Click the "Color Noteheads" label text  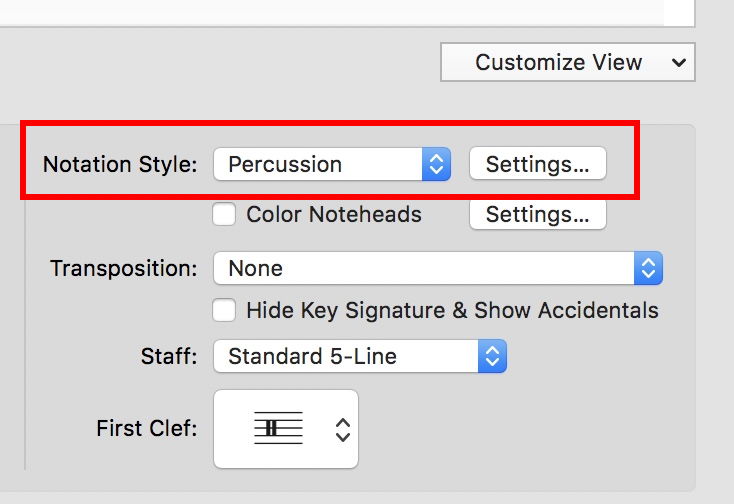click(x=334, y=214)
